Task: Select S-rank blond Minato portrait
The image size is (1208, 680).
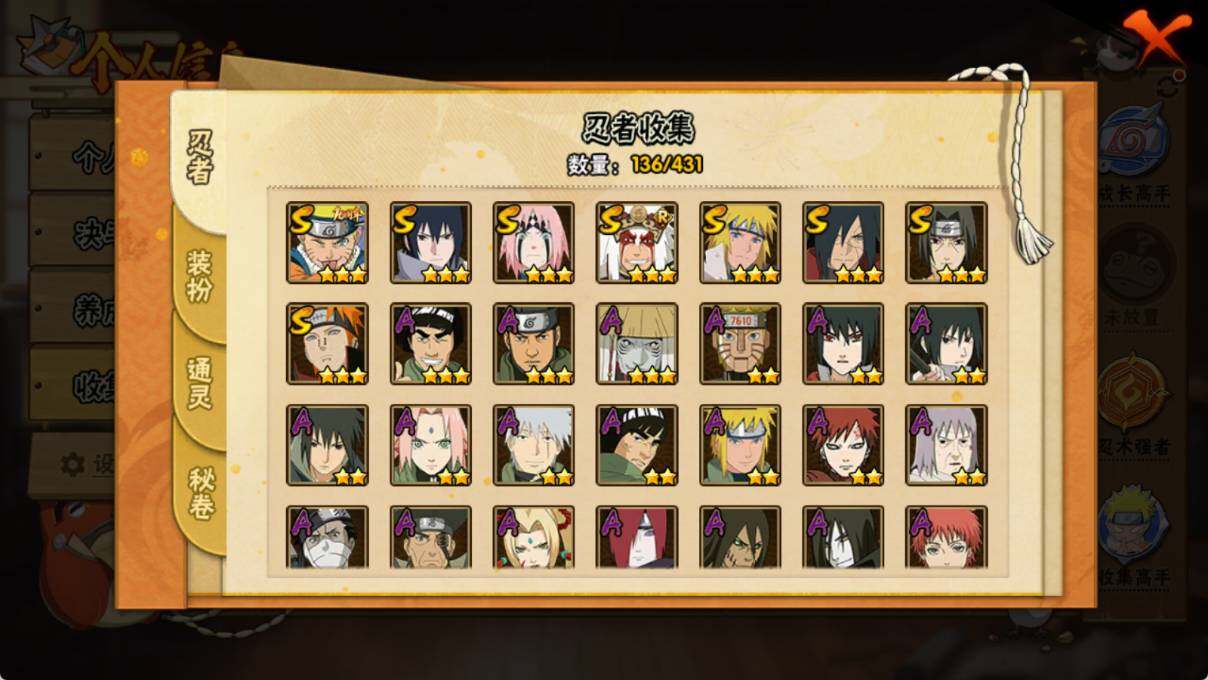Action: (x=741, y=242)
